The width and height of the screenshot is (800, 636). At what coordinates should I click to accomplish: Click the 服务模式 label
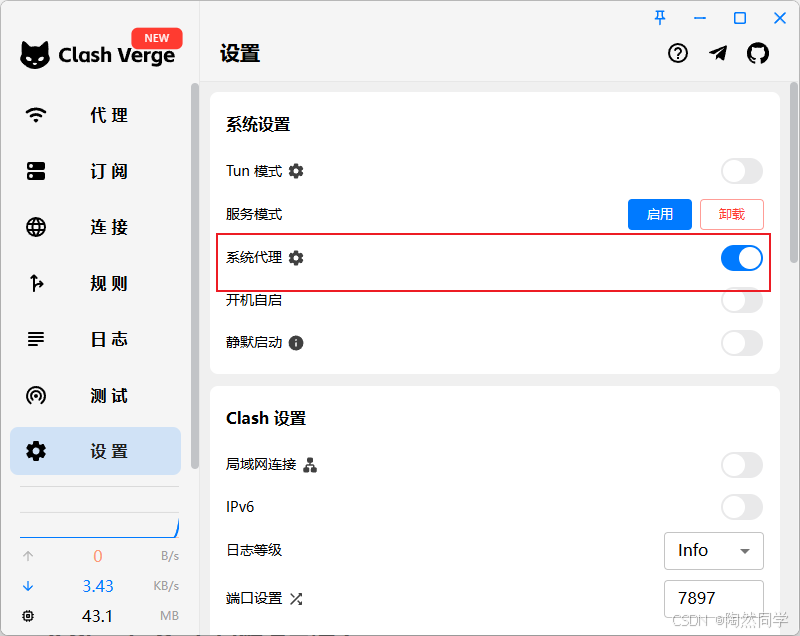[x=254, y=214]
